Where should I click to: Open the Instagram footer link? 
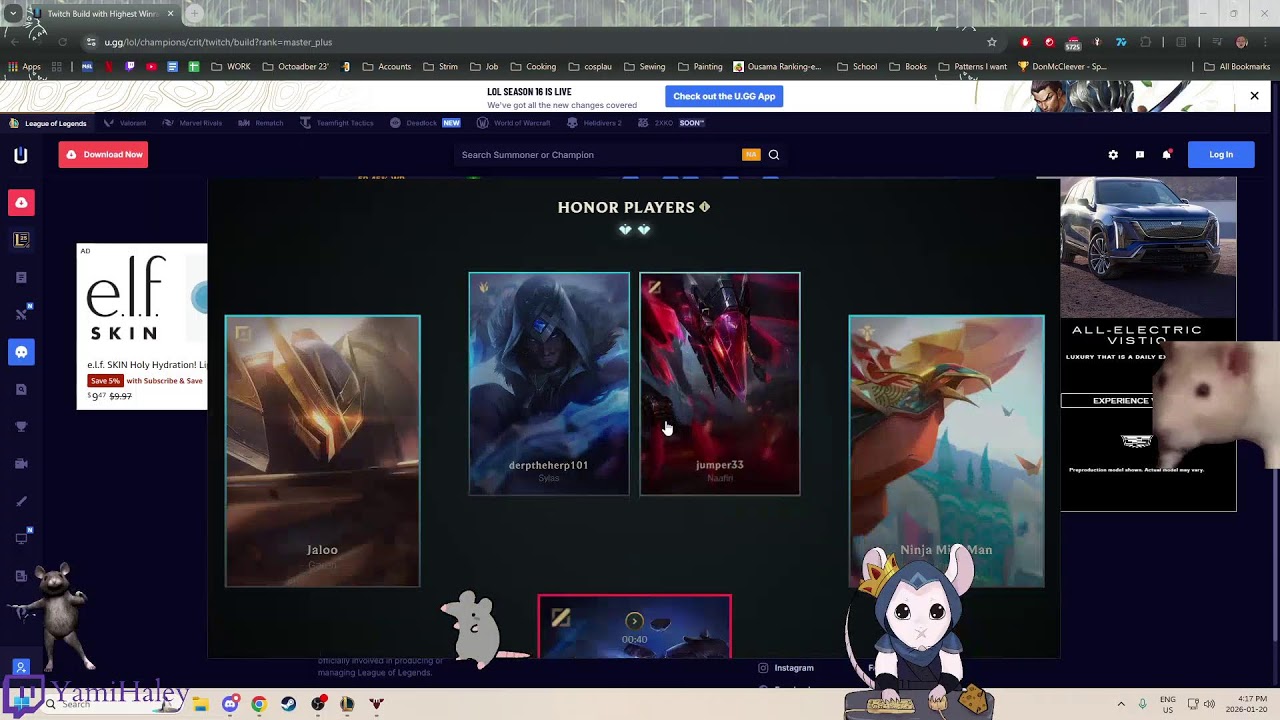coord(786,668)
